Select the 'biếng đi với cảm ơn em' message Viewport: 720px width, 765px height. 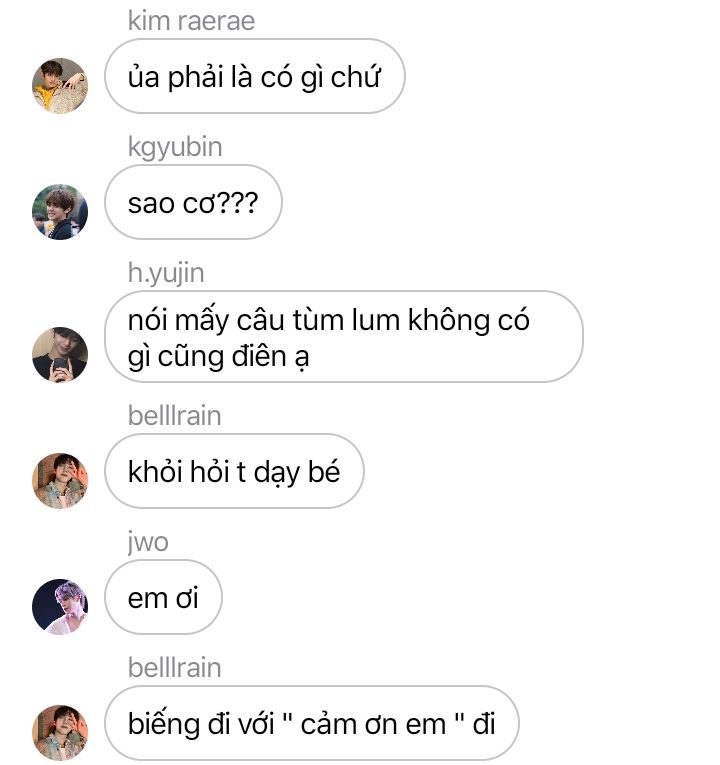pos(312,723)
